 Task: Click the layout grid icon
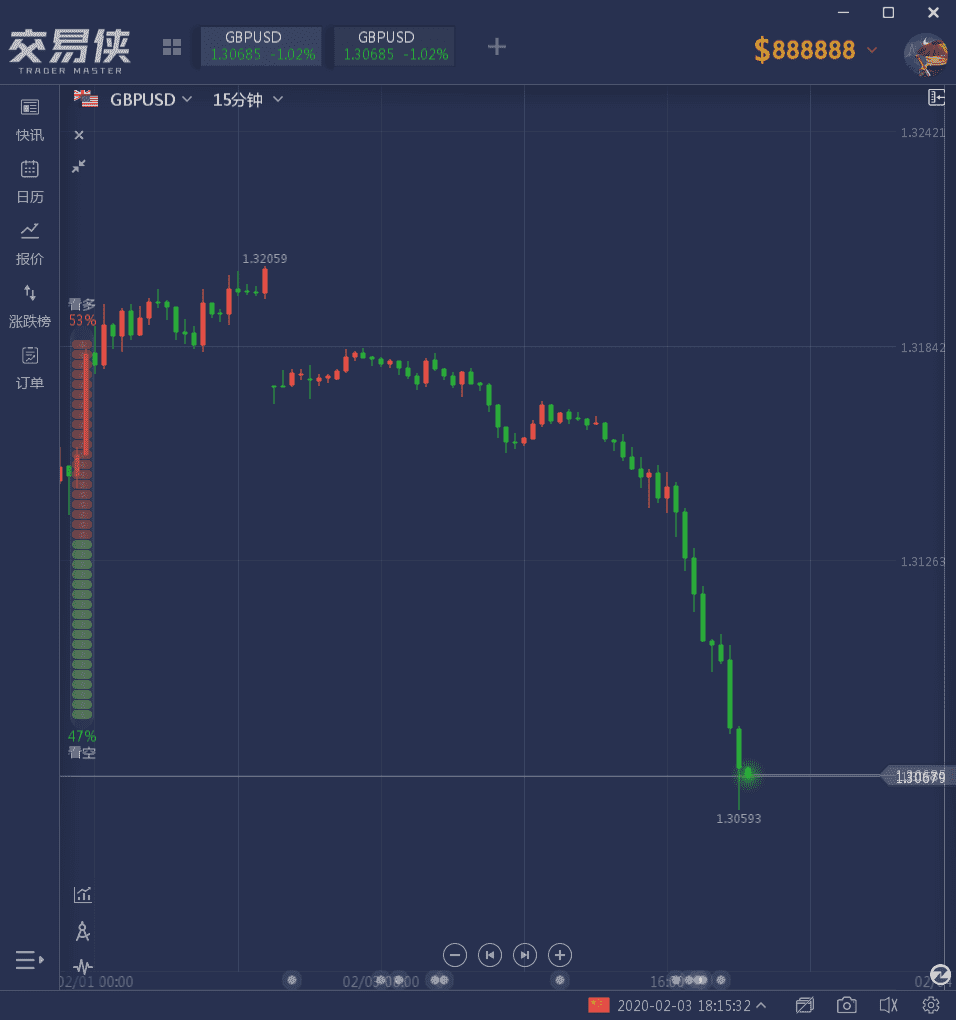172,47
